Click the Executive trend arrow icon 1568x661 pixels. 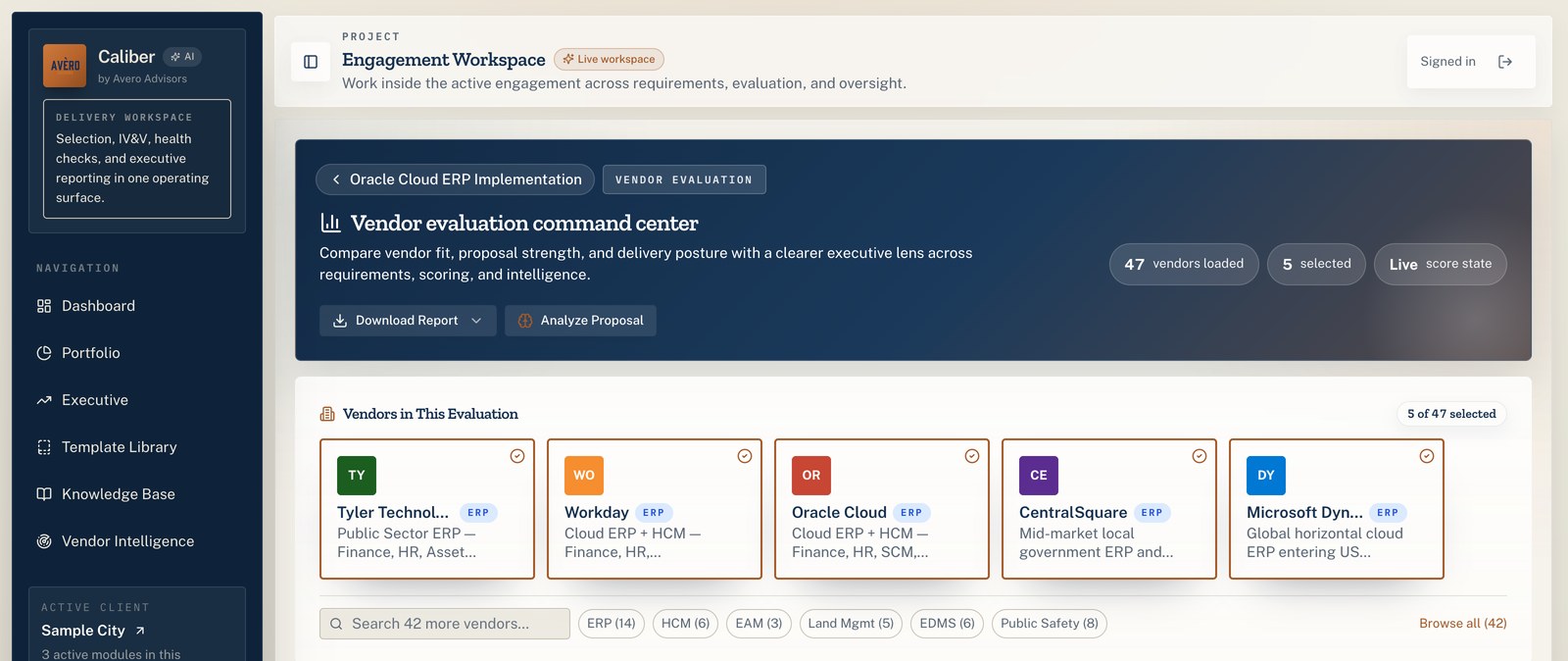click(x=44, y=400)
